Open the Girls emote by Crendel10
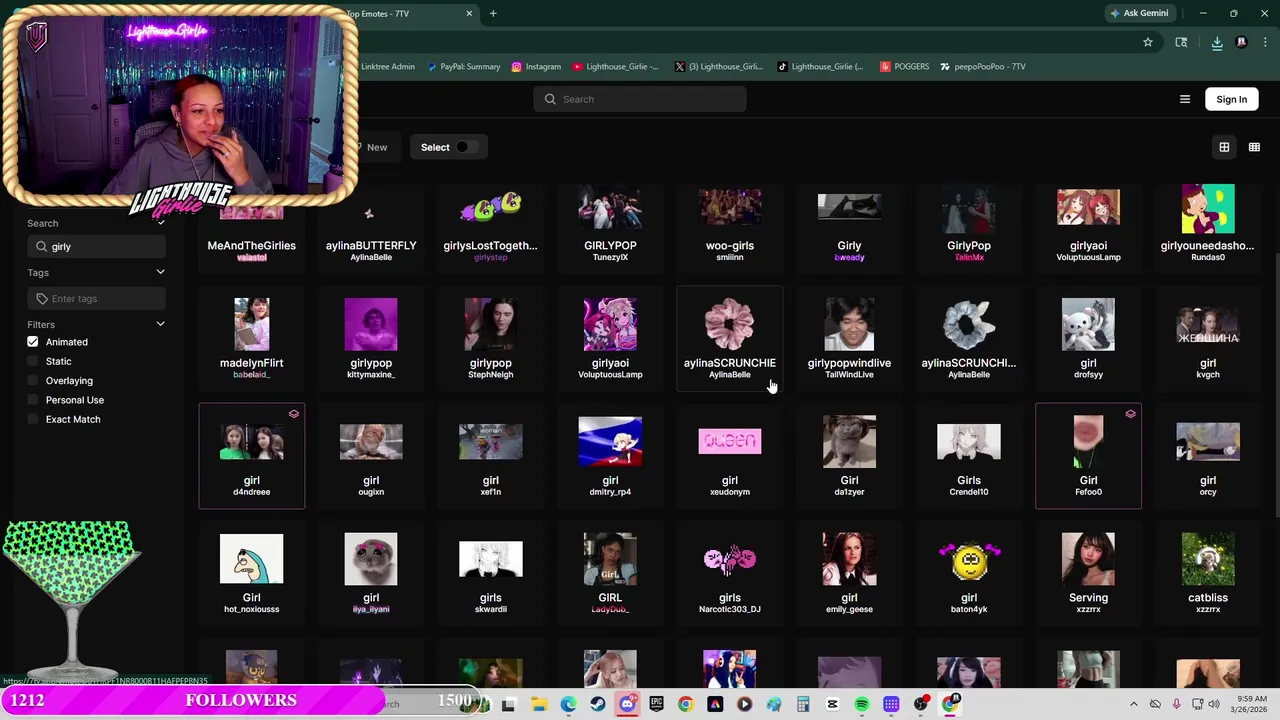The image size is (1280, 720). (x=969, y=456)
